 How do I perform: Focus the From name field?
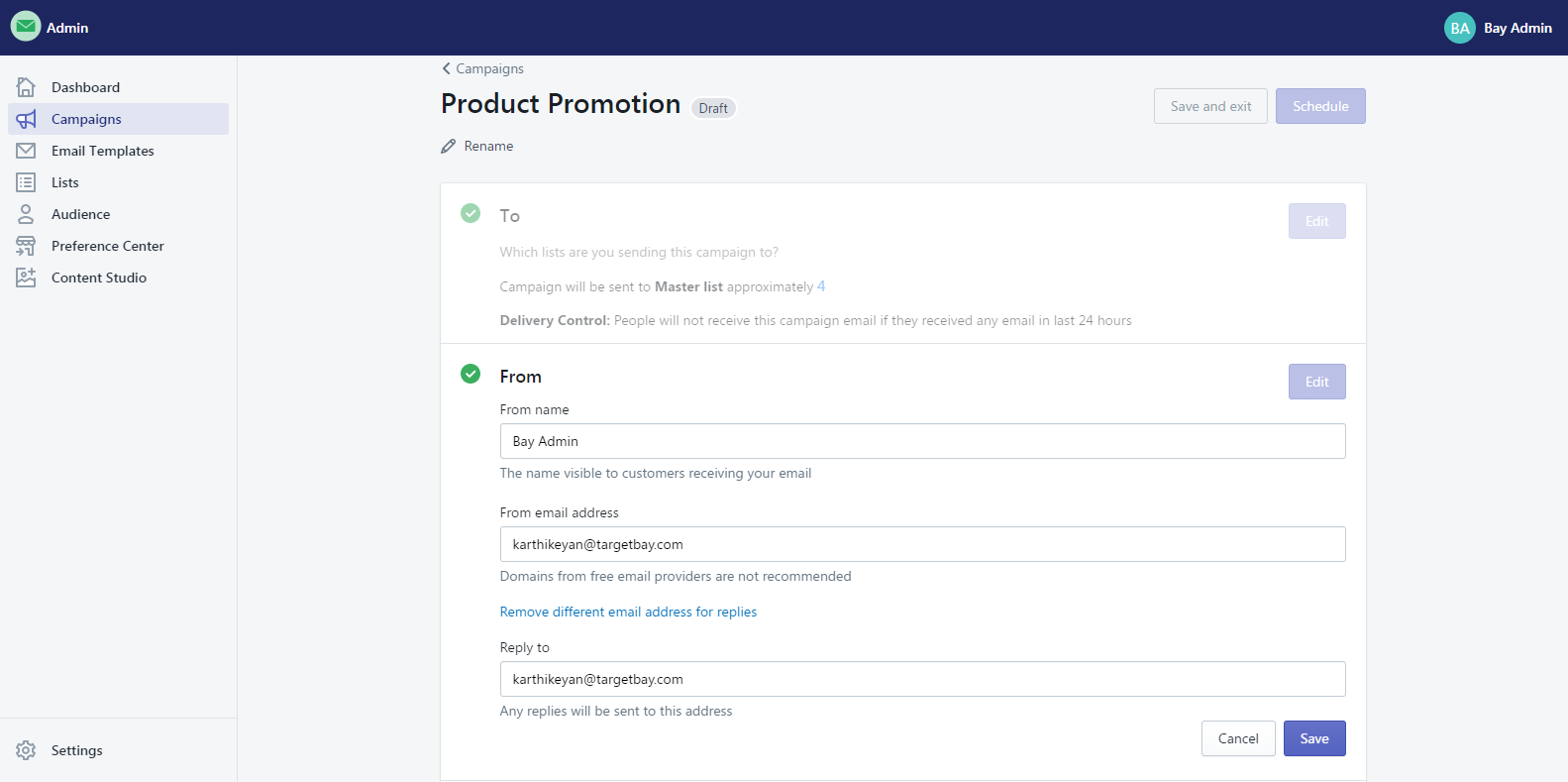coord(922,441)
